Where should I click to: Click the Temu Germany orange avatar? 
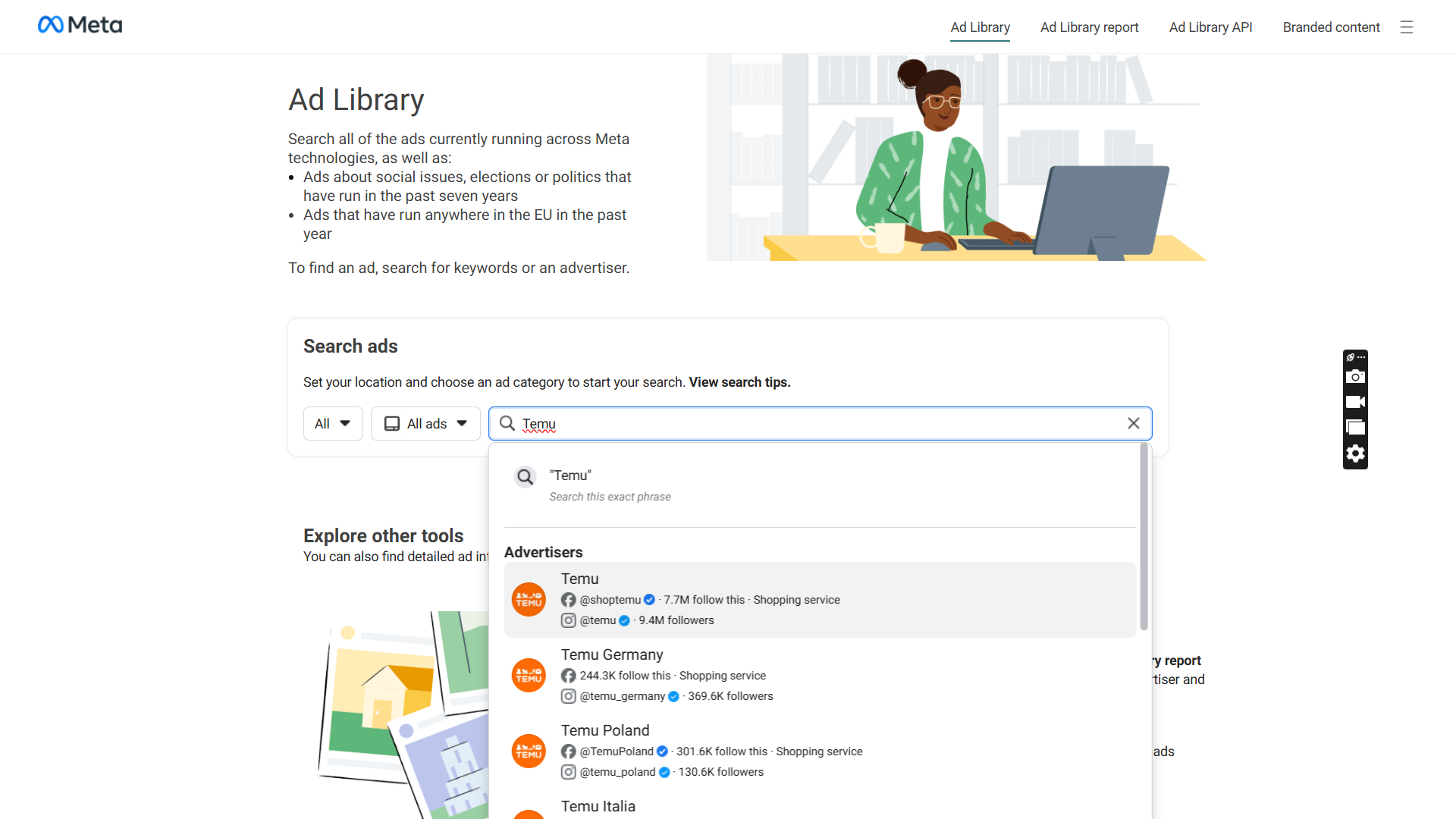click(x=529, y=675)
